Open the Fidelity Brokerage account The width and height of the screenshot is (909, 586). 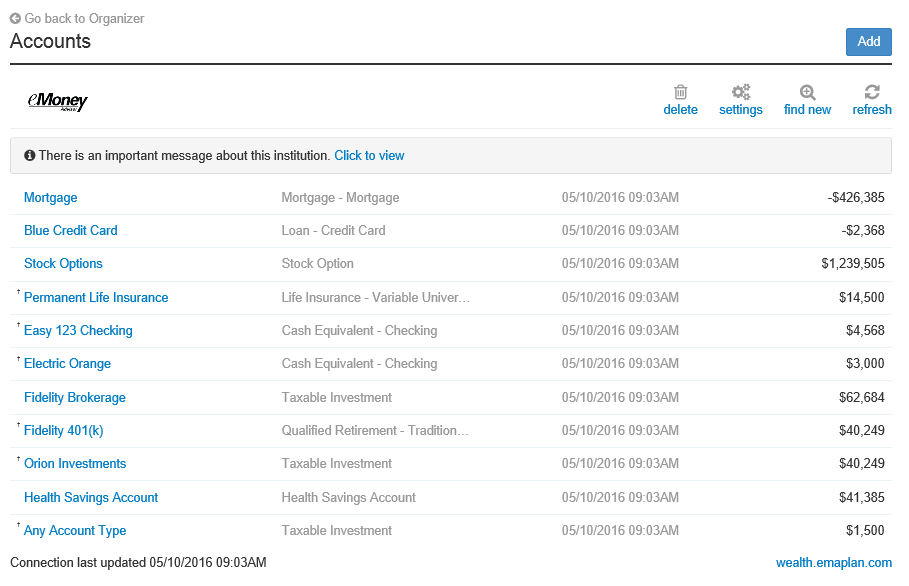click(75, 398)
